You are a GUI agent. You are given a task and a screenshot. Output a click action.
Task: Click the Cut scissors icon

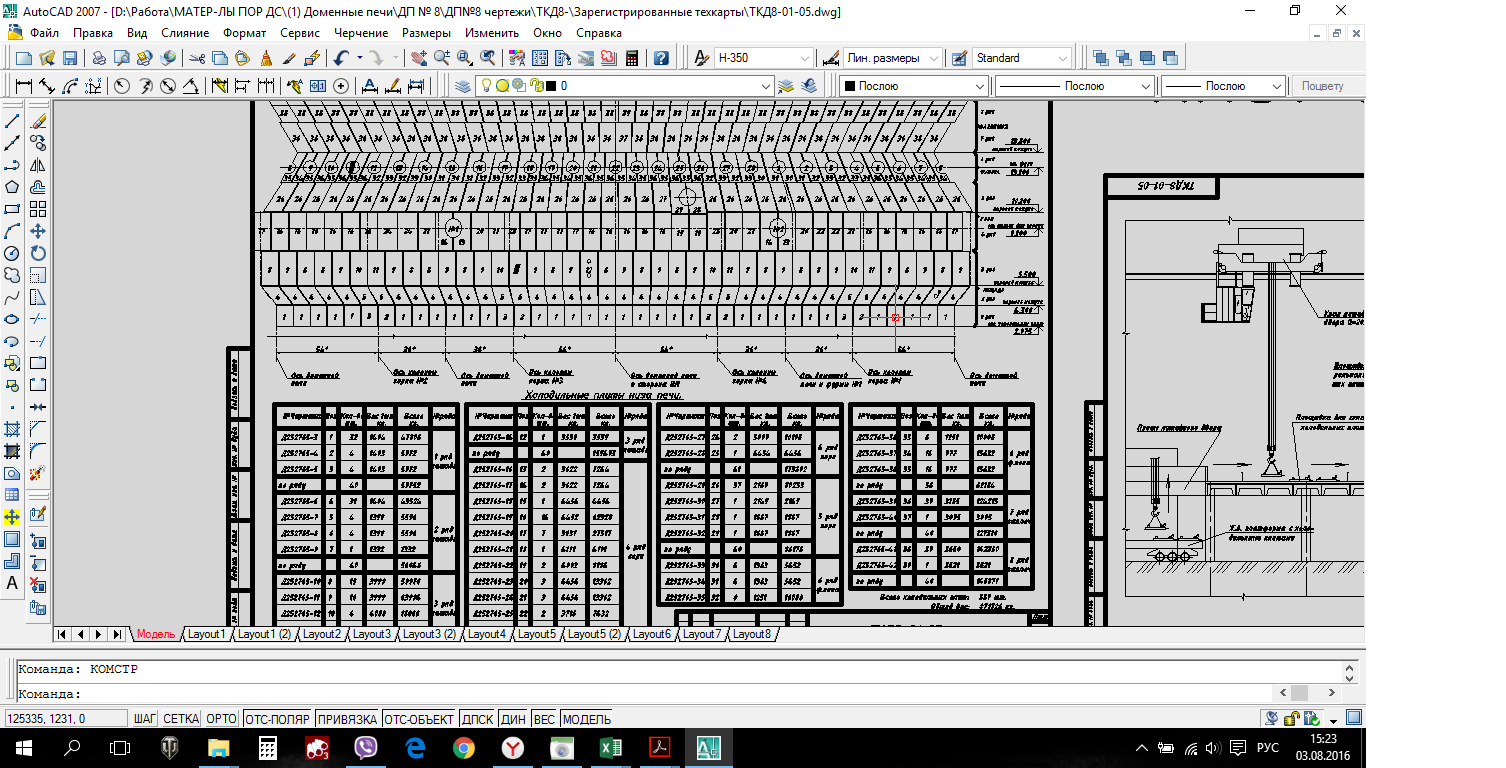(x=197, y=58)
